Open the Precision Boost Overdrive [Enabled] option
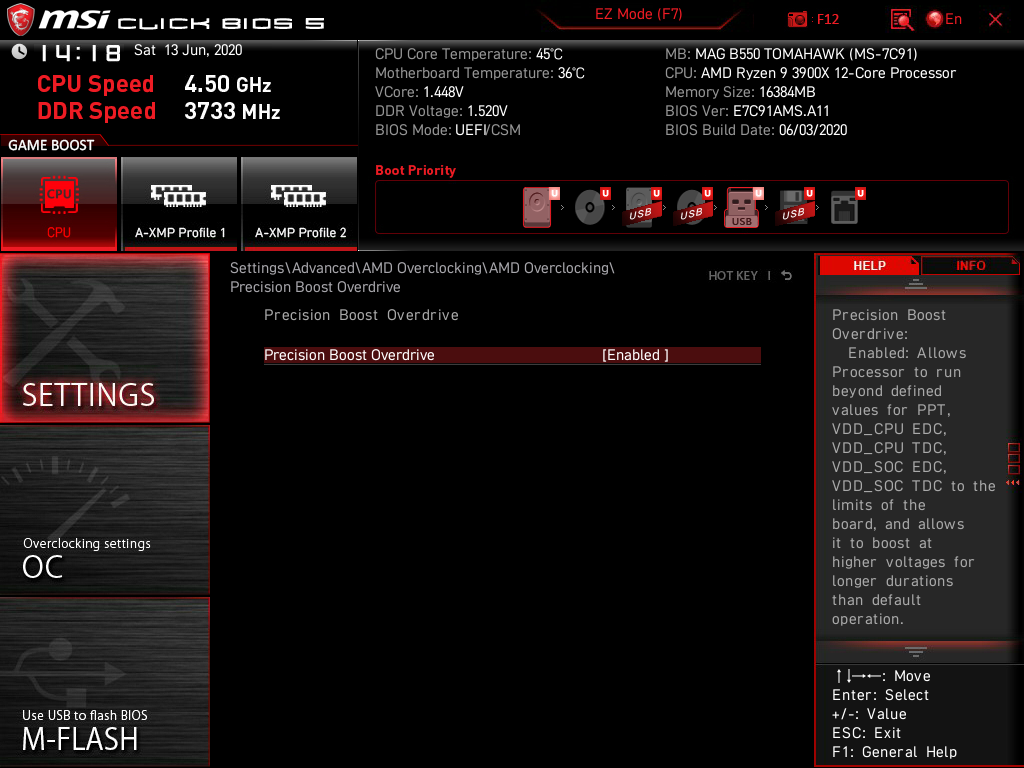The height and width of the screenshot is (768, 1024). (x=512, y=355)
